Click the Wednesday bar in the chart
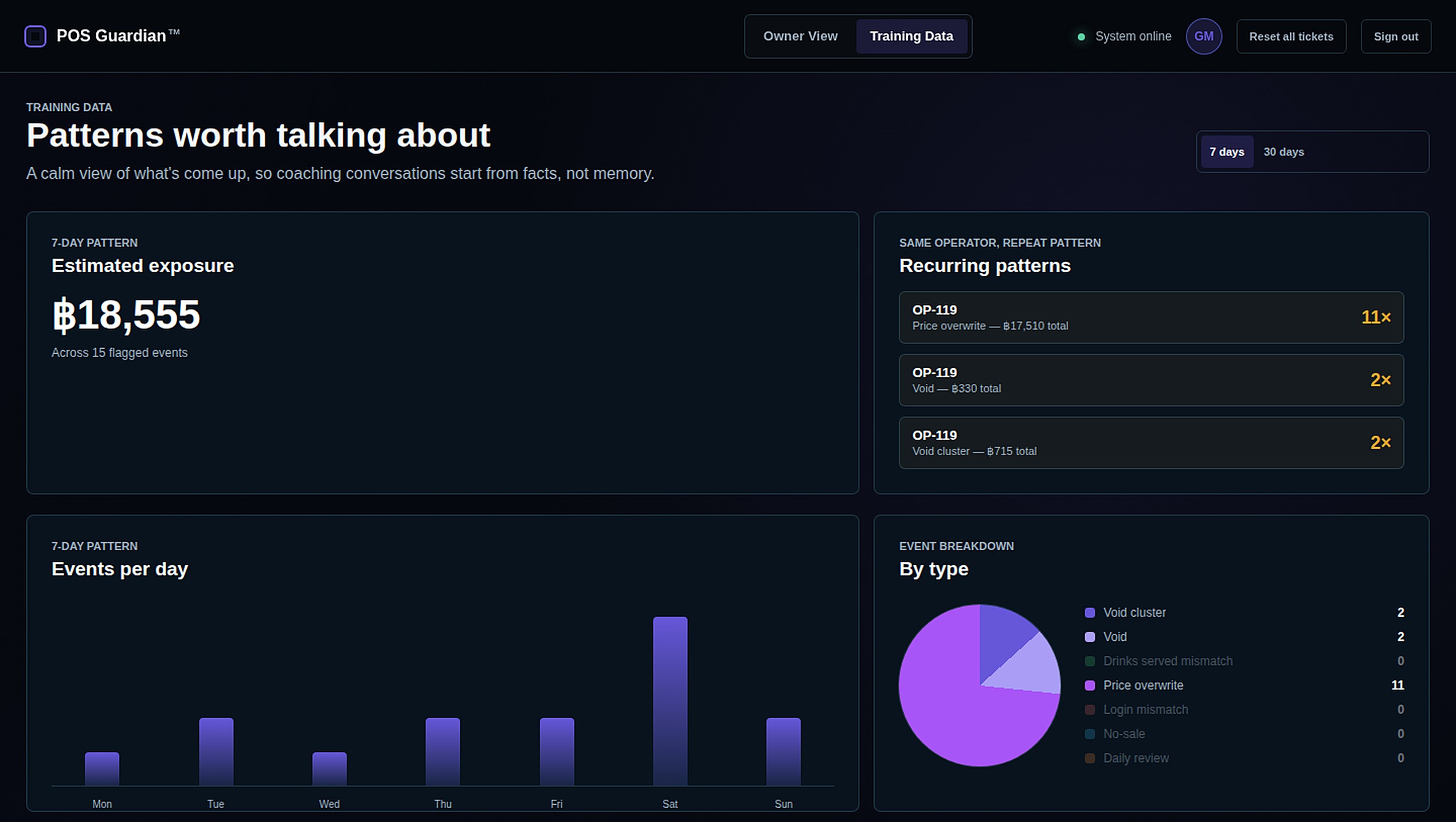 329,769
